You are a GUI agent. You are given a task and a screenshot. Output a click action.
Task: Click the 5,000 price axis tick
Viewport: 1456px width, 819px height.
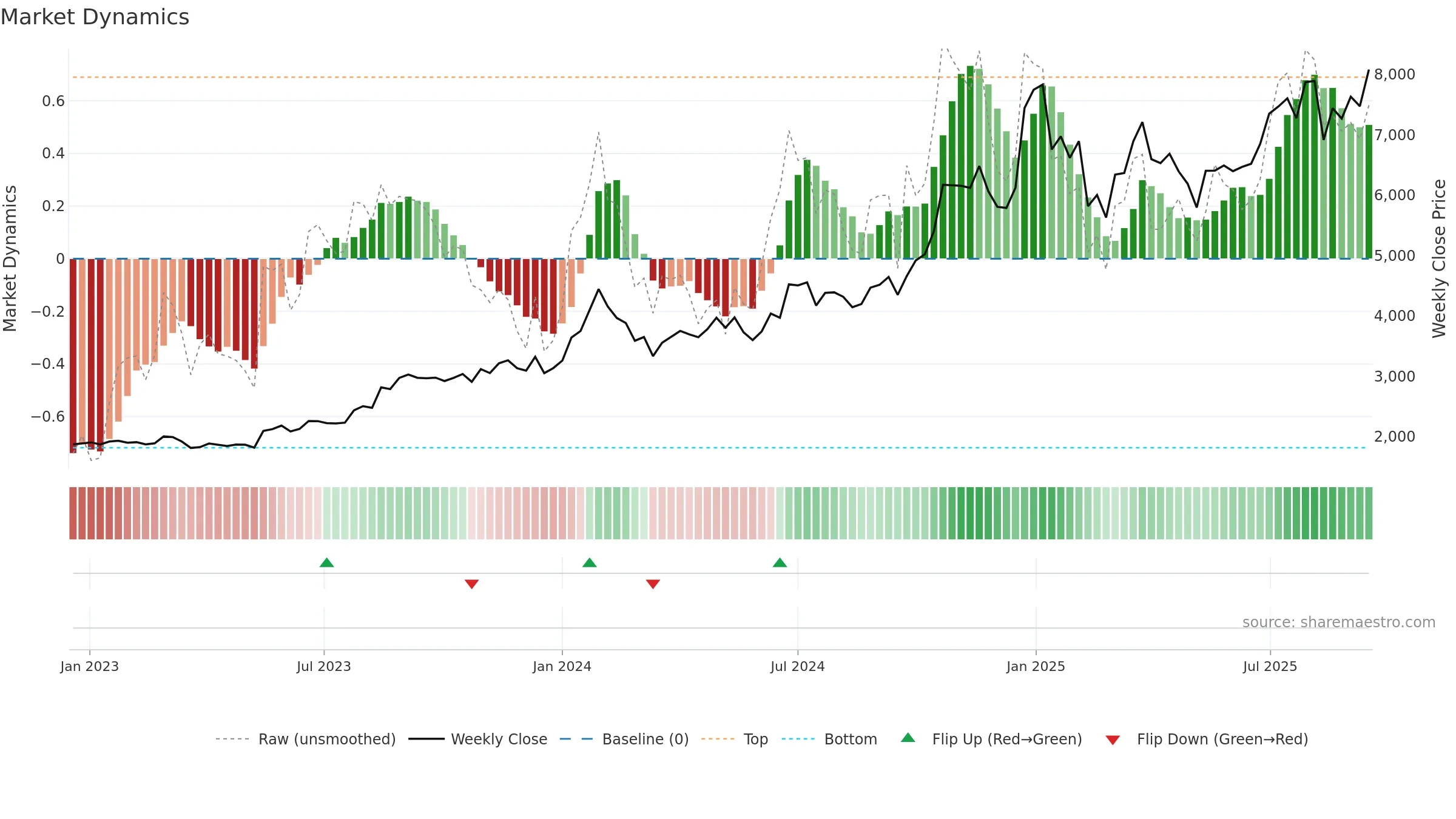pos(1395,255)
